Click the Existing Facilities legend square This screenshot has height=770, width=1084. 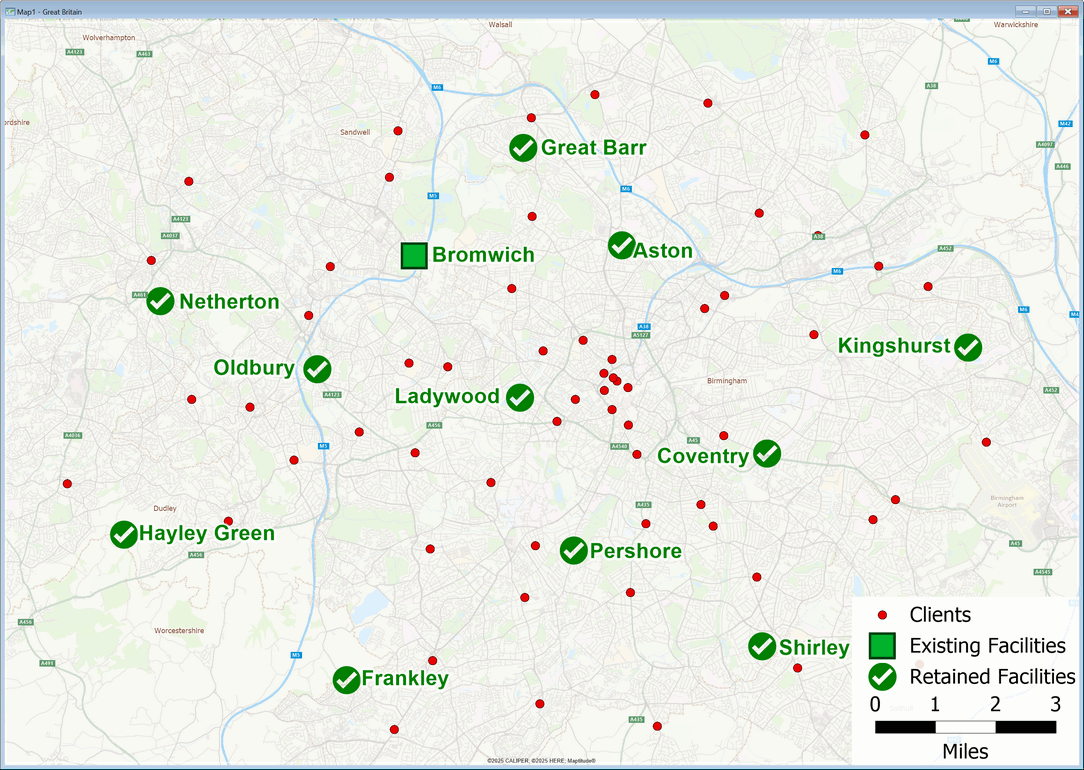[x=882, y=646]
